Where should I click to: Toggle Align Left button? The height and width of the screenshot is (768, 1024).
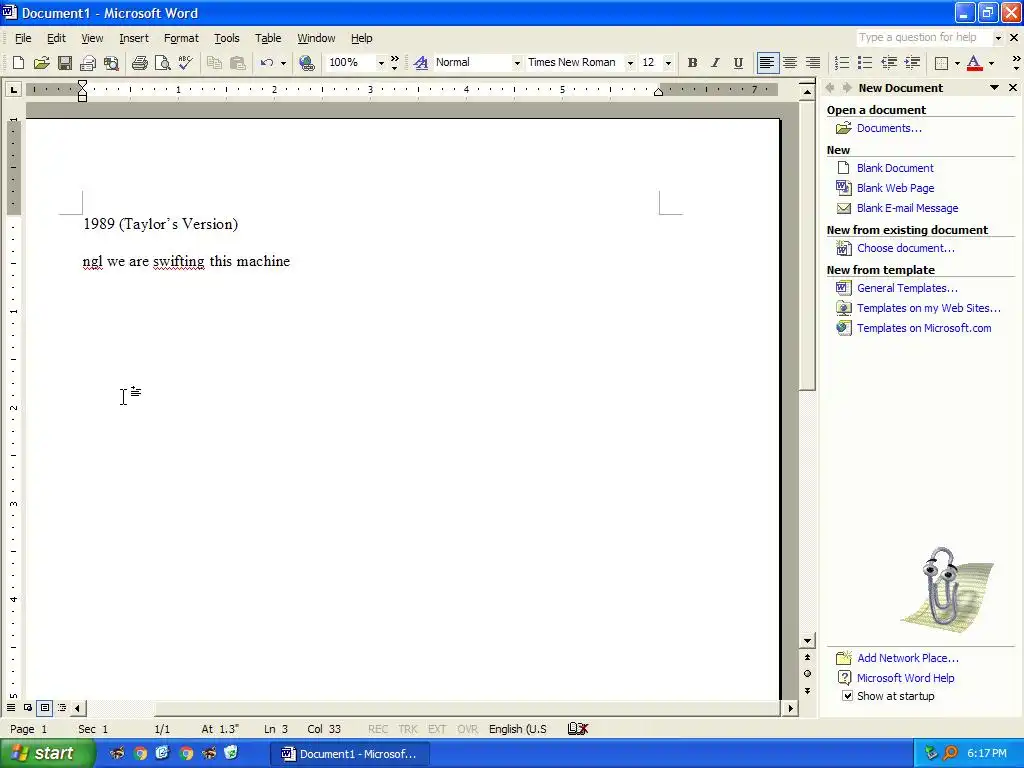pyautogui.click(x=767, y=63)
